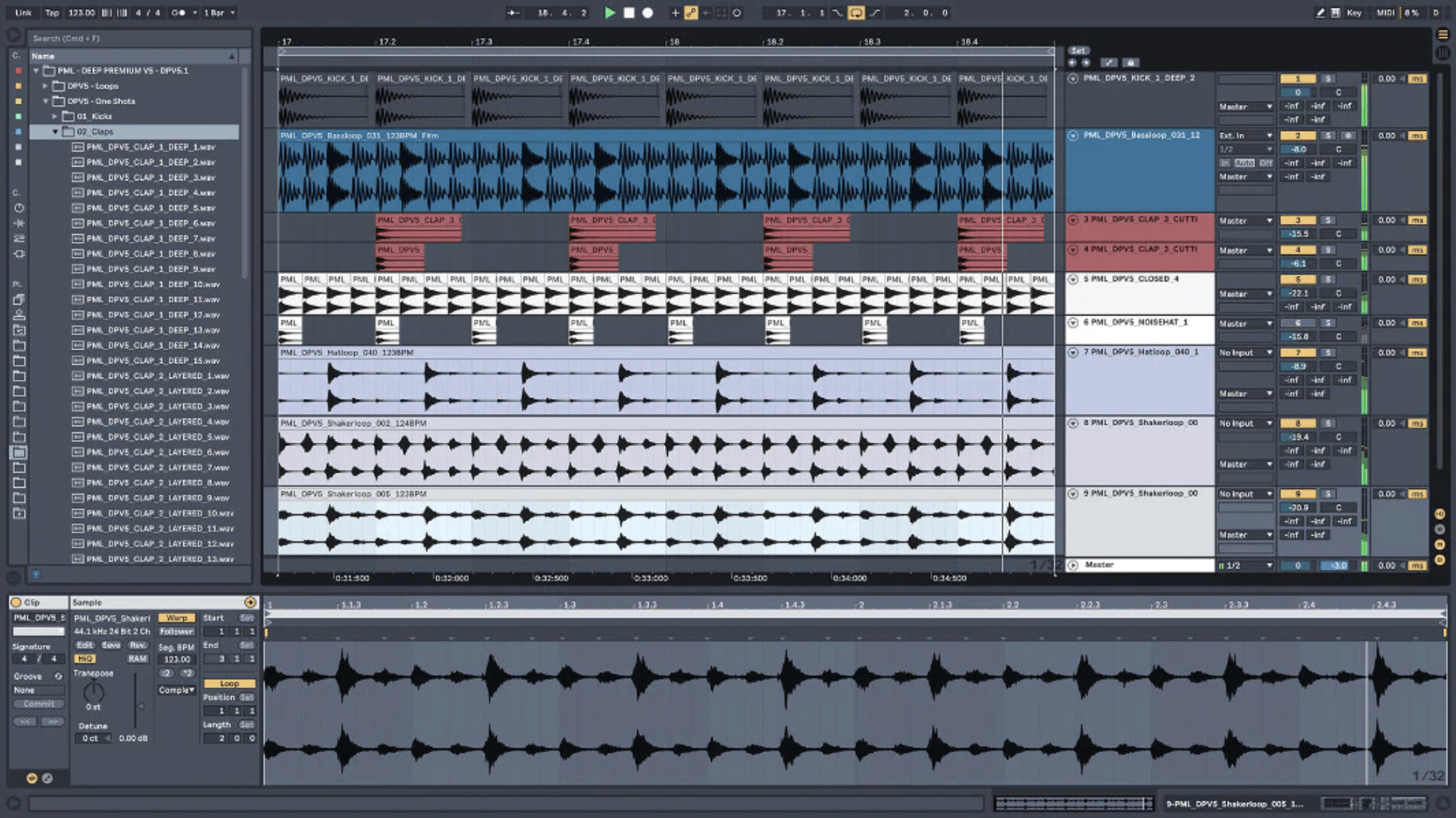The width and height of the screenshot is (1456, 818).
Task: Click the metronome icon
Action: coord(178,12)
